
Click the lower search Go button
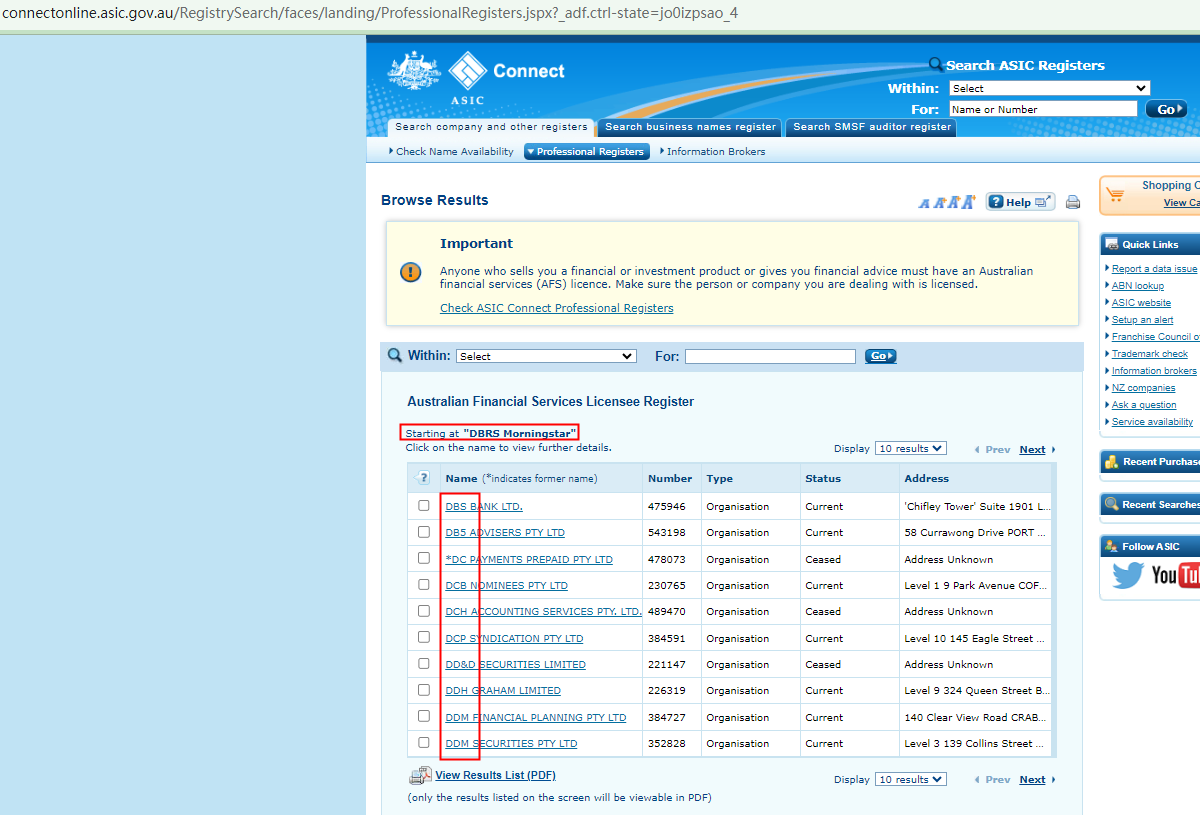(x=881, y=356)
